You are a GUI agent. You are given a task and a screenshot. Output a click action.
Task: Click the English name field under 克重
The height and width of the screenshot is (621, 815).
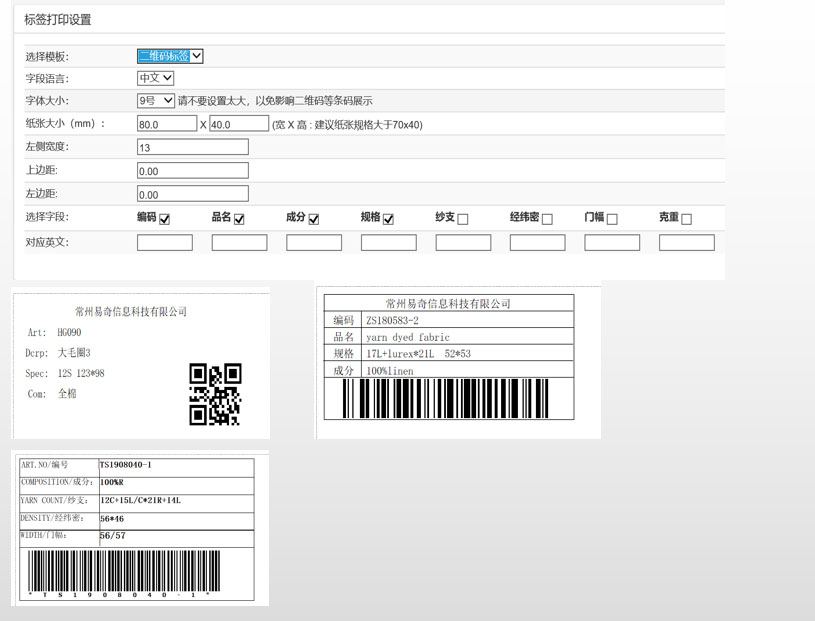click(x=687, y=243)
